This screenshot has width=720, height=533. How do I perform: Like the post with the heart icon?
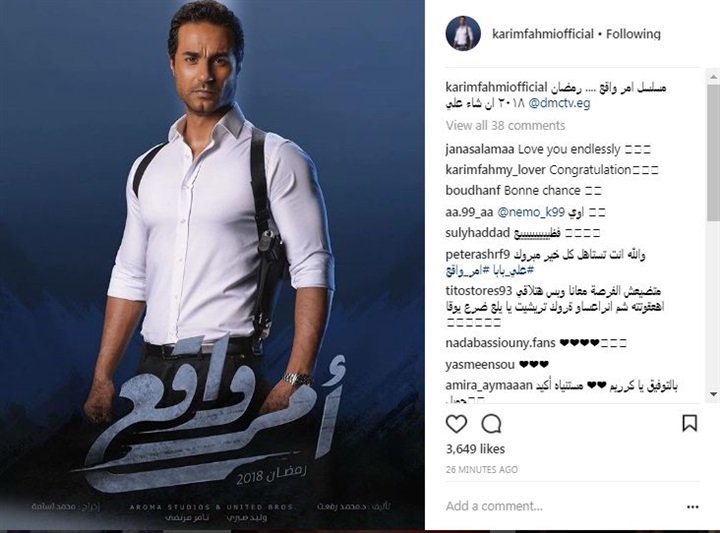[x=456, y=424]
